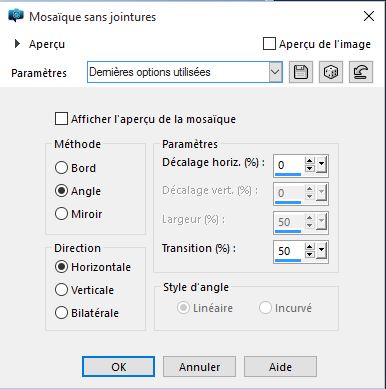Confirm with the OK button

tap(118, 367)
